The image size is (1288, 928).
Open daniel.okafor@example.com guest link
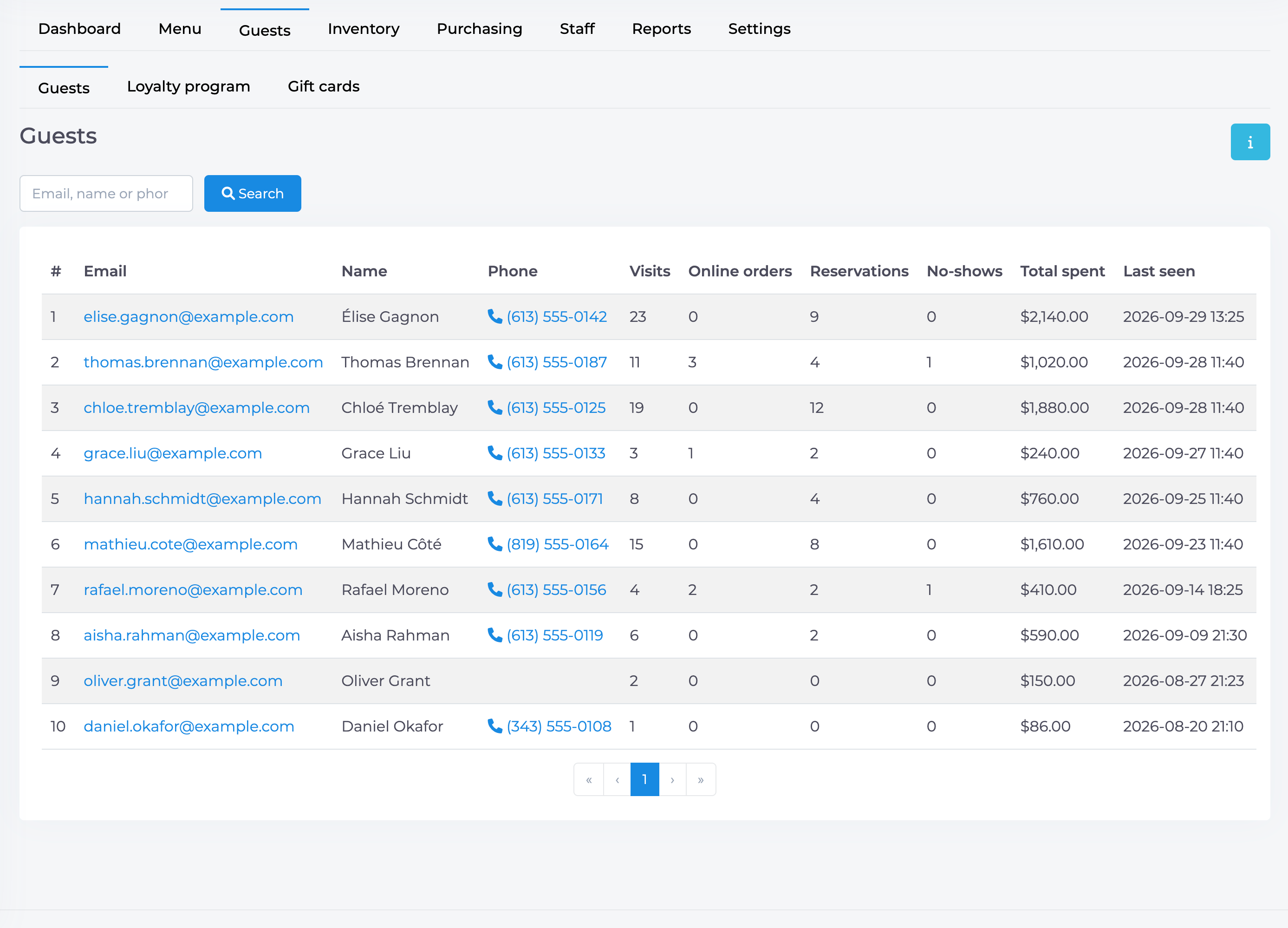coord(189,726)
